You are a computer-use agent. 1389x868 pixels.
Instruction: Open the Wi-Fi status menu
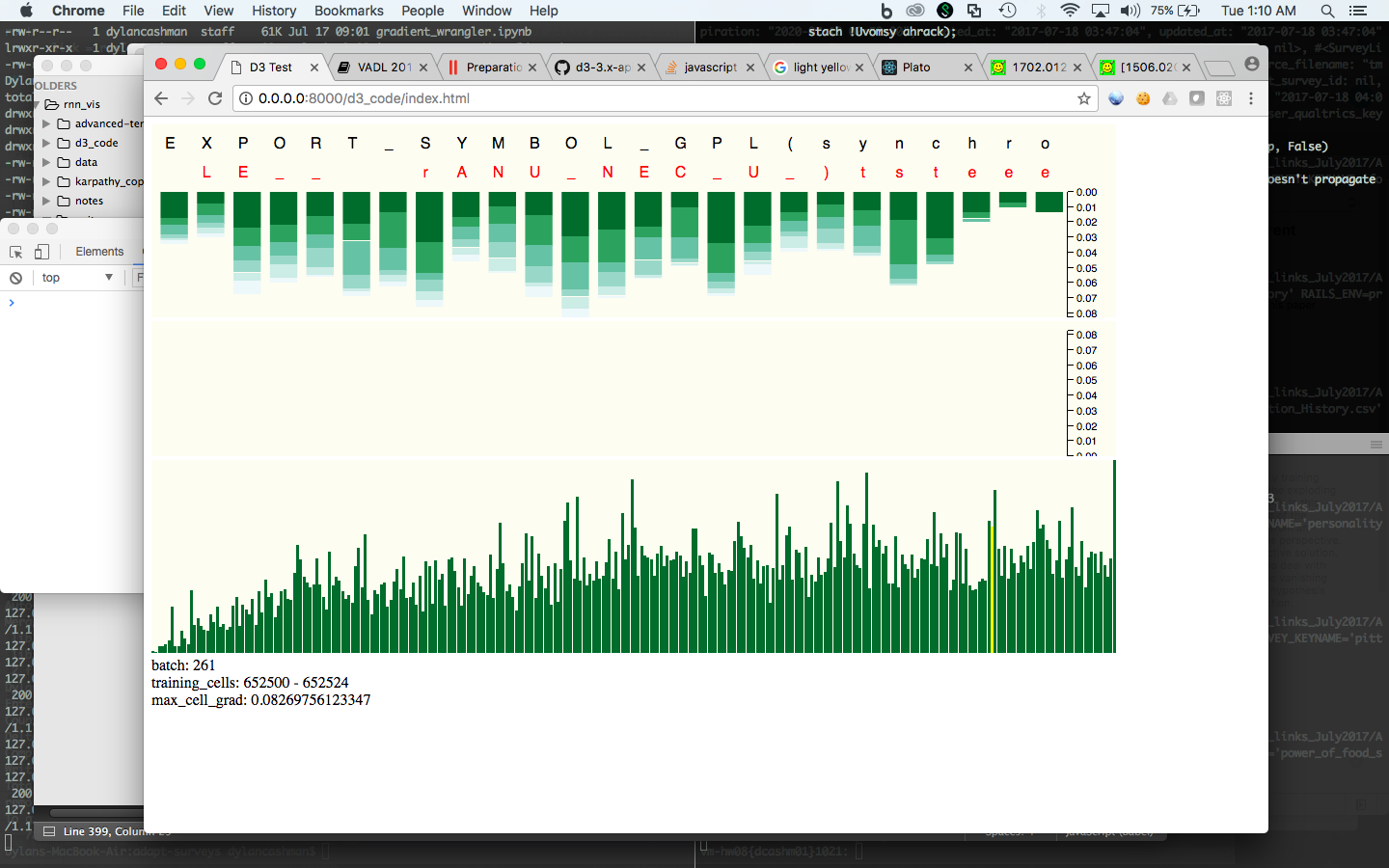coord(1070,11)
